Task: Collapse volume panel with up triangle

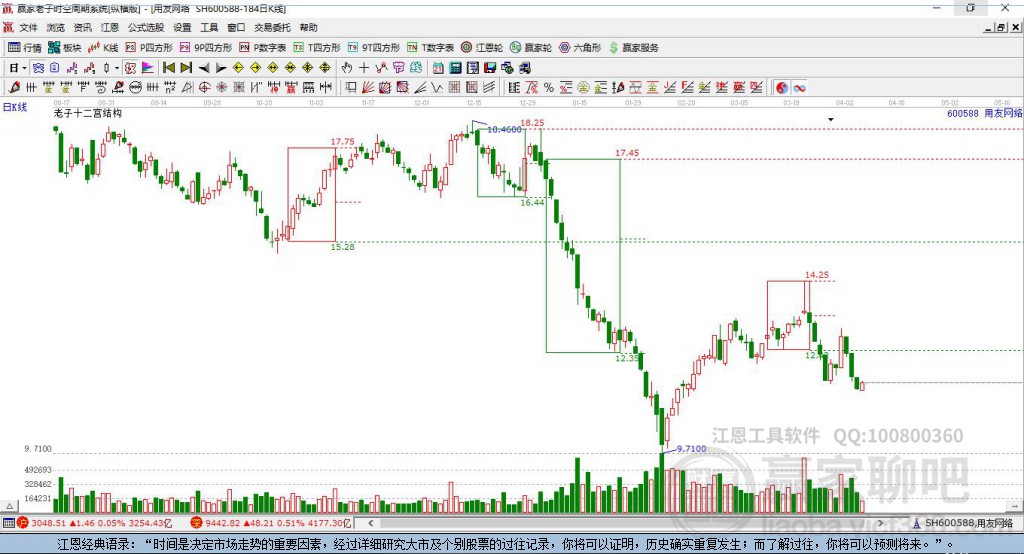Action: pyautogui.click(x=9, y=506)
